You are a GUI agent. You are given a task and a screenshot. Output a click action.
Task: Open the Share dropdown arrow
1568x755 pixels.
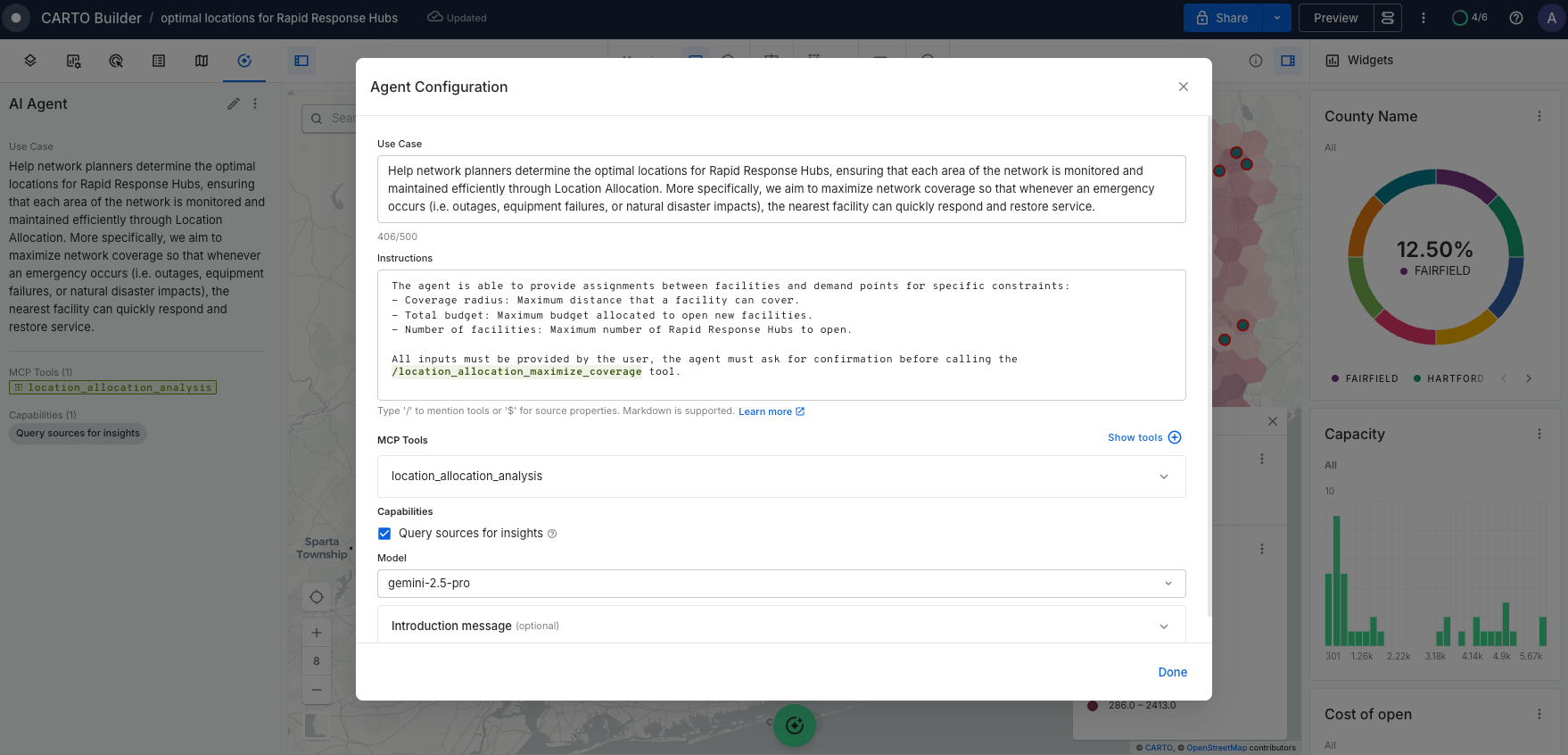tap(1276, 18)
